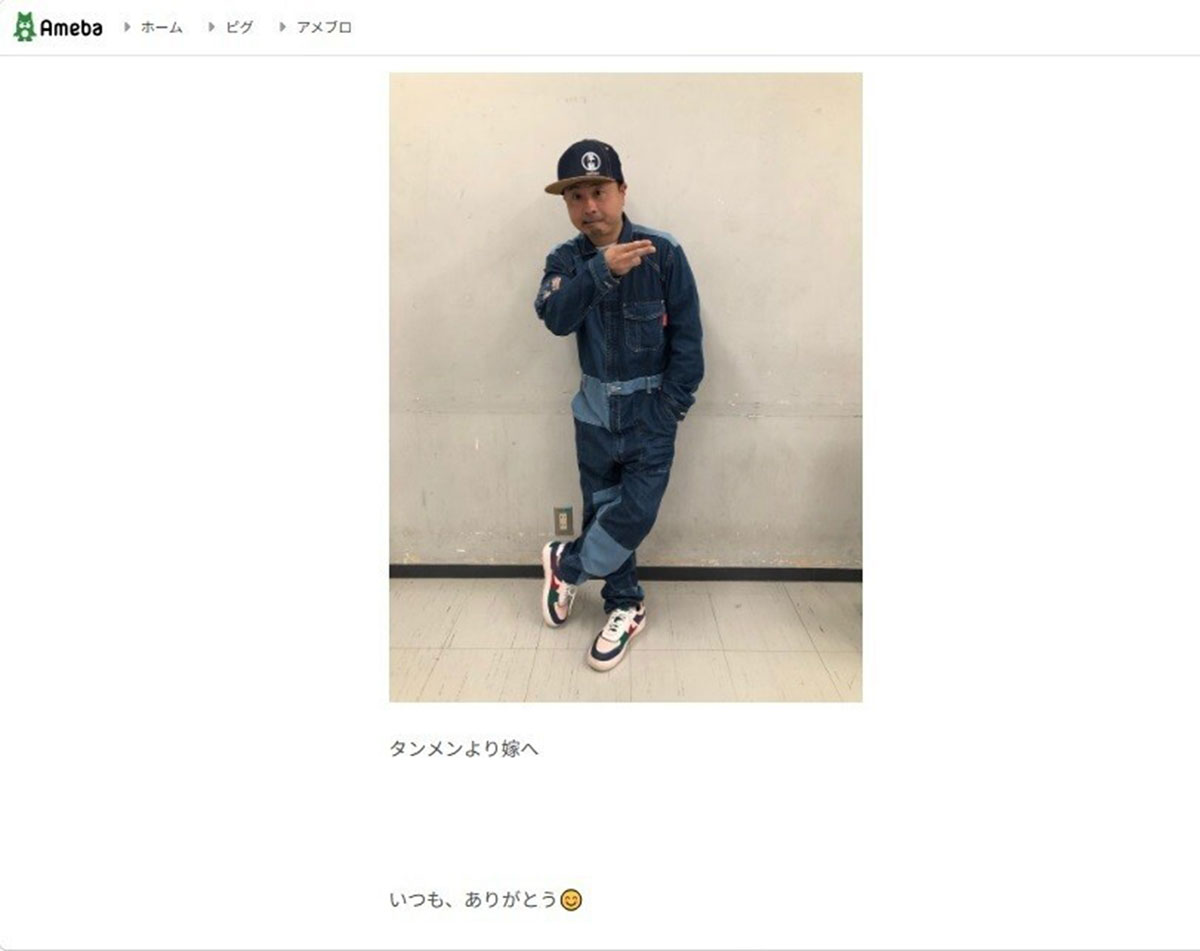Click the text タンメンより嫁へ
The width and height of the screenshot is (1200, 951).
coord(464,748)
